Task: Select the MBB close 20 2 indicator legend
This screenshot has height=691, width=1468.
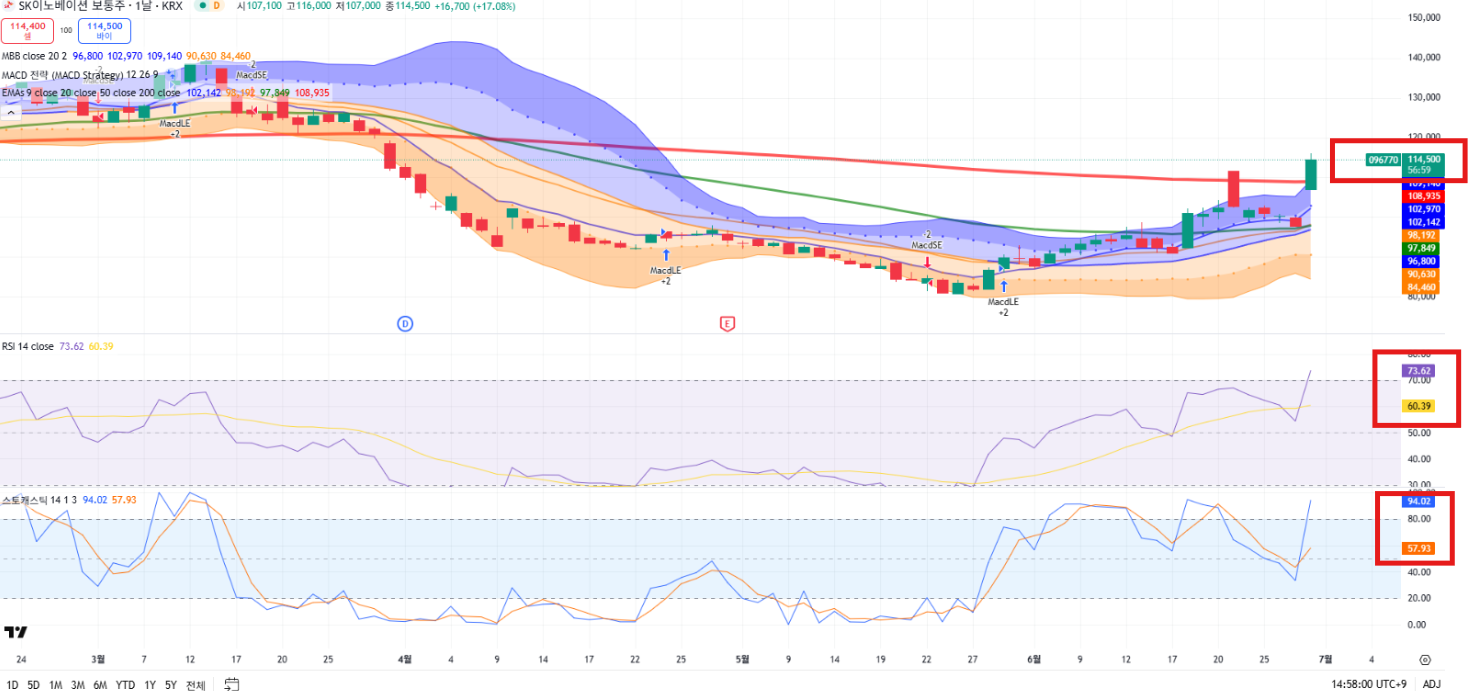Action: tap(36, 56)
